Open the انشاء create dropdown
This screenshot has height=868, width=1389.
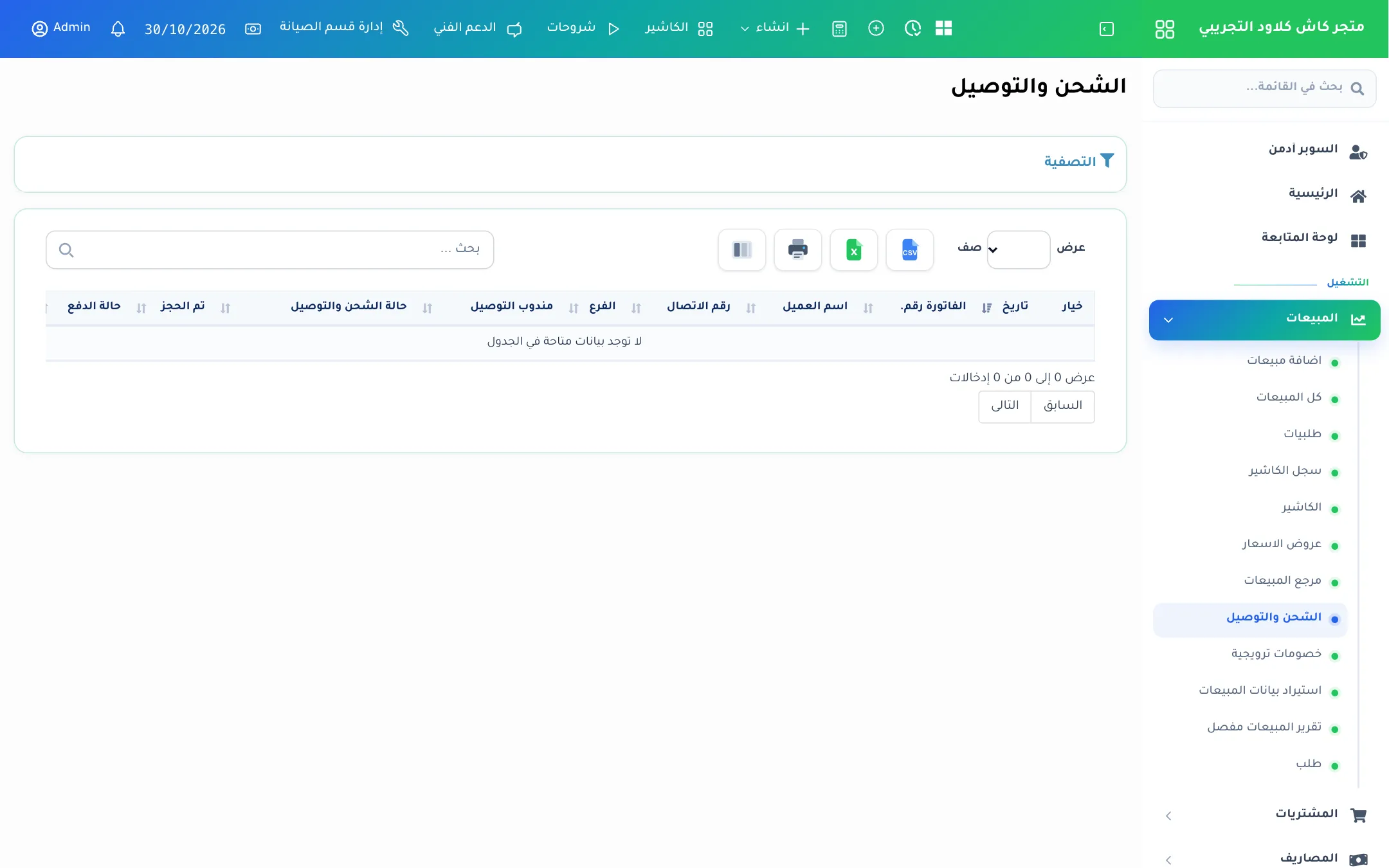[x=774, y=28]
